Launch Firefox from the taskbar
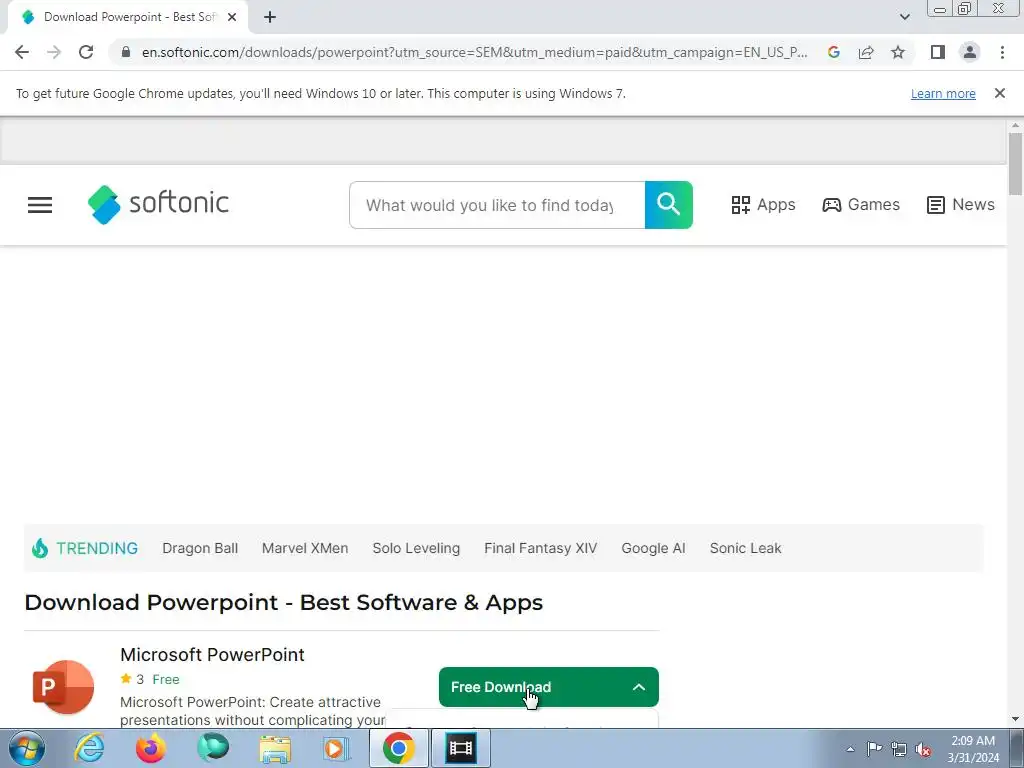Screen dimensions: 1024x768 click(150, 748)
